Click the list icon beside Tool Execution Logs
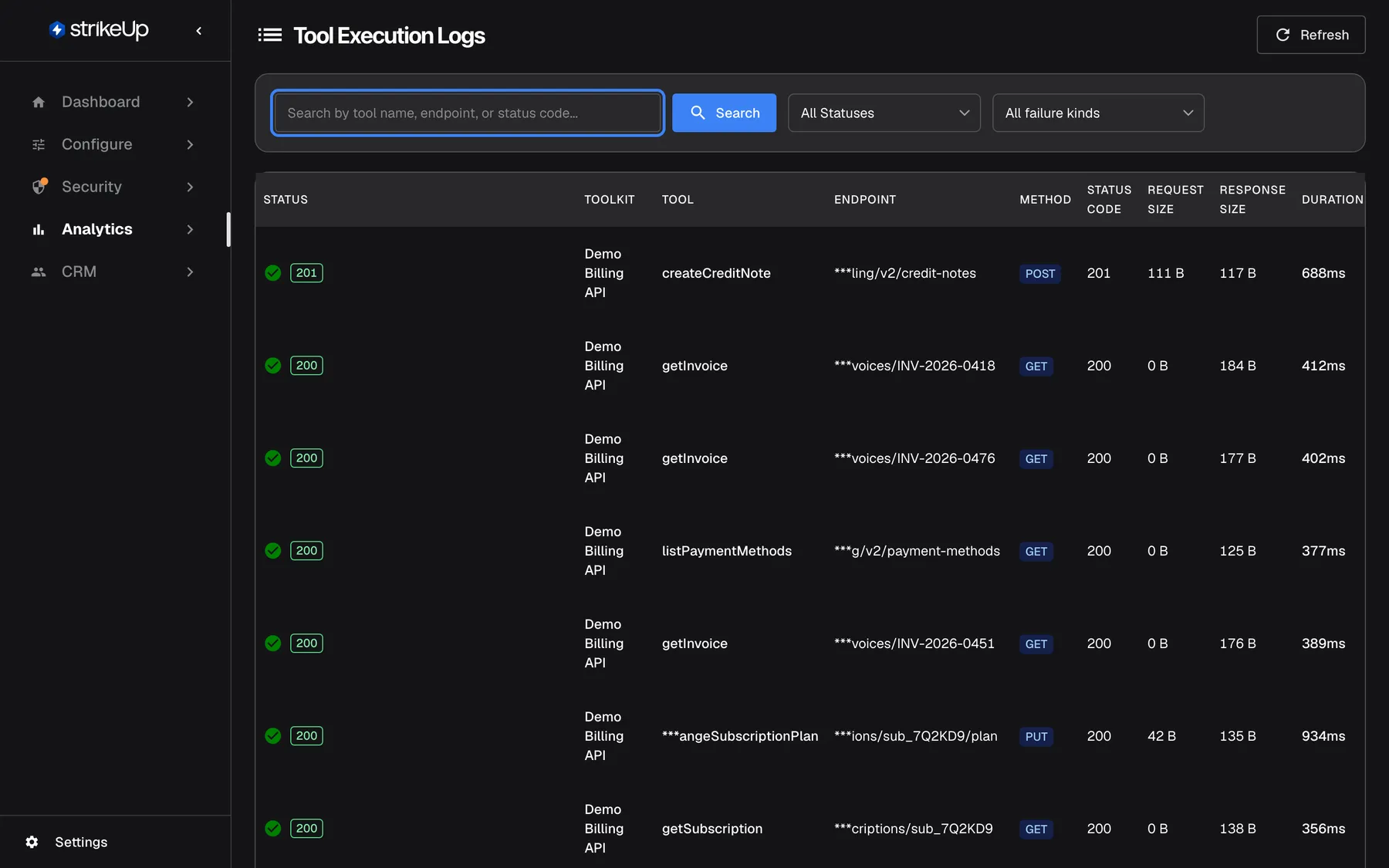Screen dimensions: 1389x868 (269, 35)
